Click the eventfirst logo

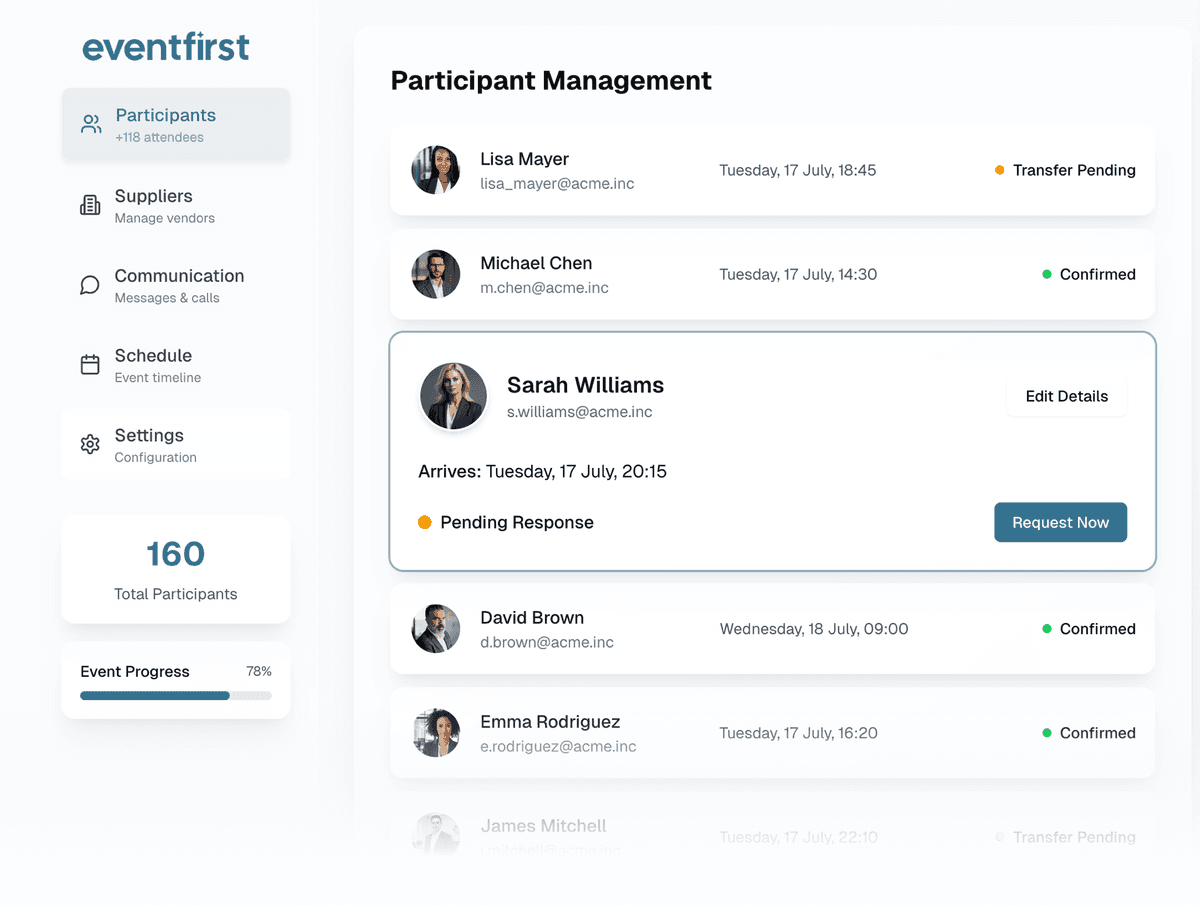[166, 47]
